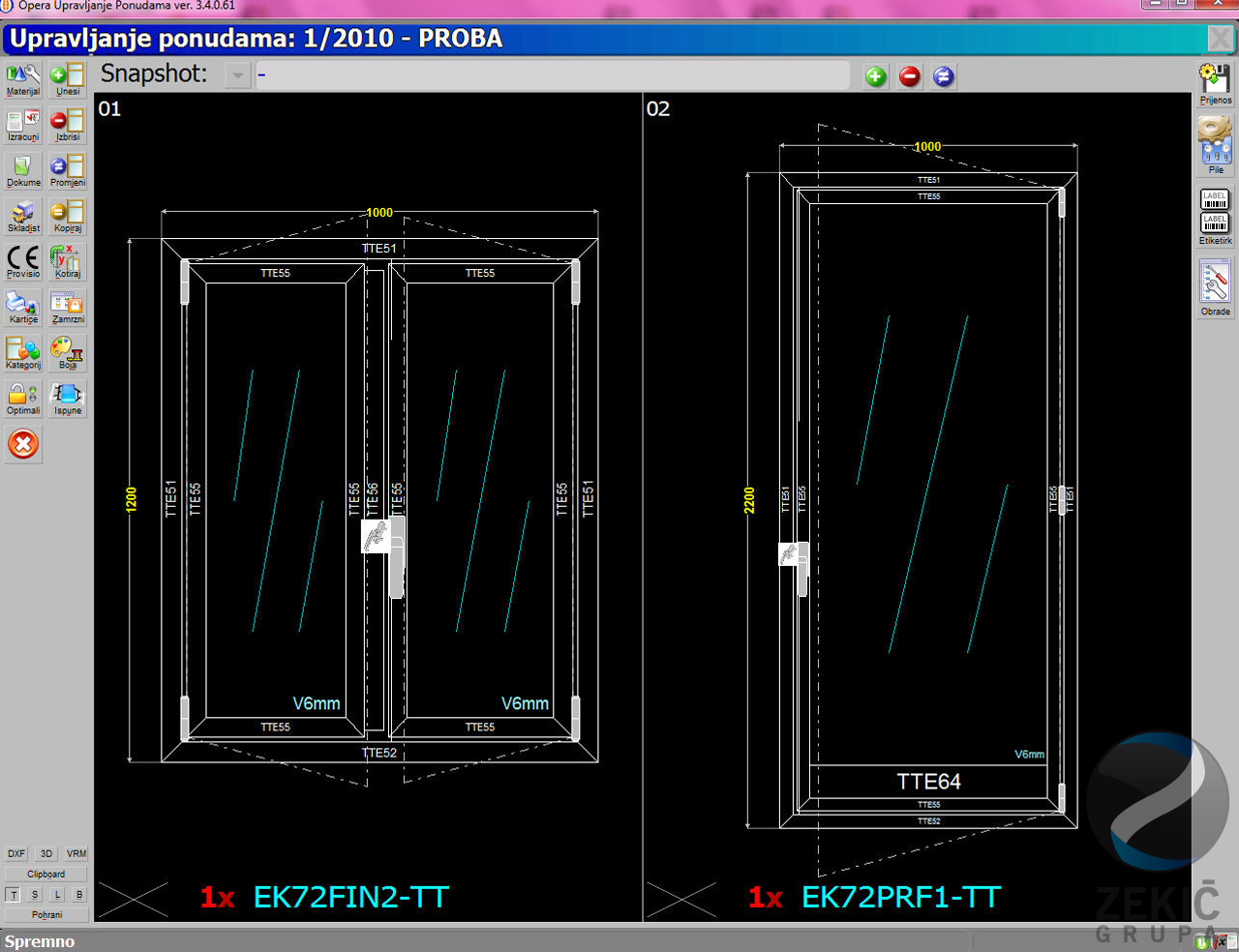Click the CE Provisio icon
The width and height of the screenshot is (1239, 952).
(23, 261)
